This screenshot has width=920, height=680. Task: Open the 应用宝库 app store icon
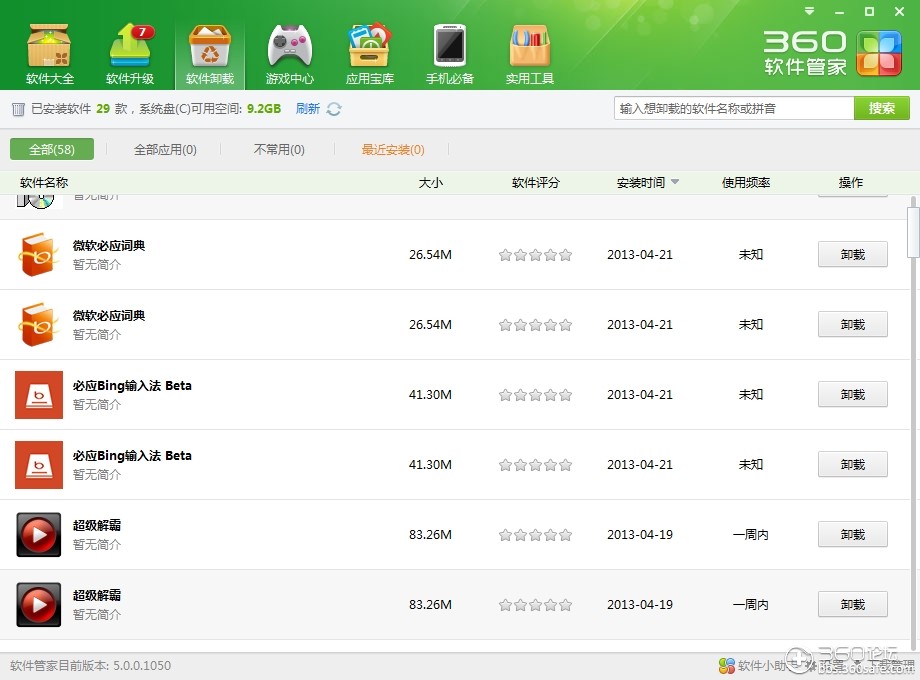point(370,53)
